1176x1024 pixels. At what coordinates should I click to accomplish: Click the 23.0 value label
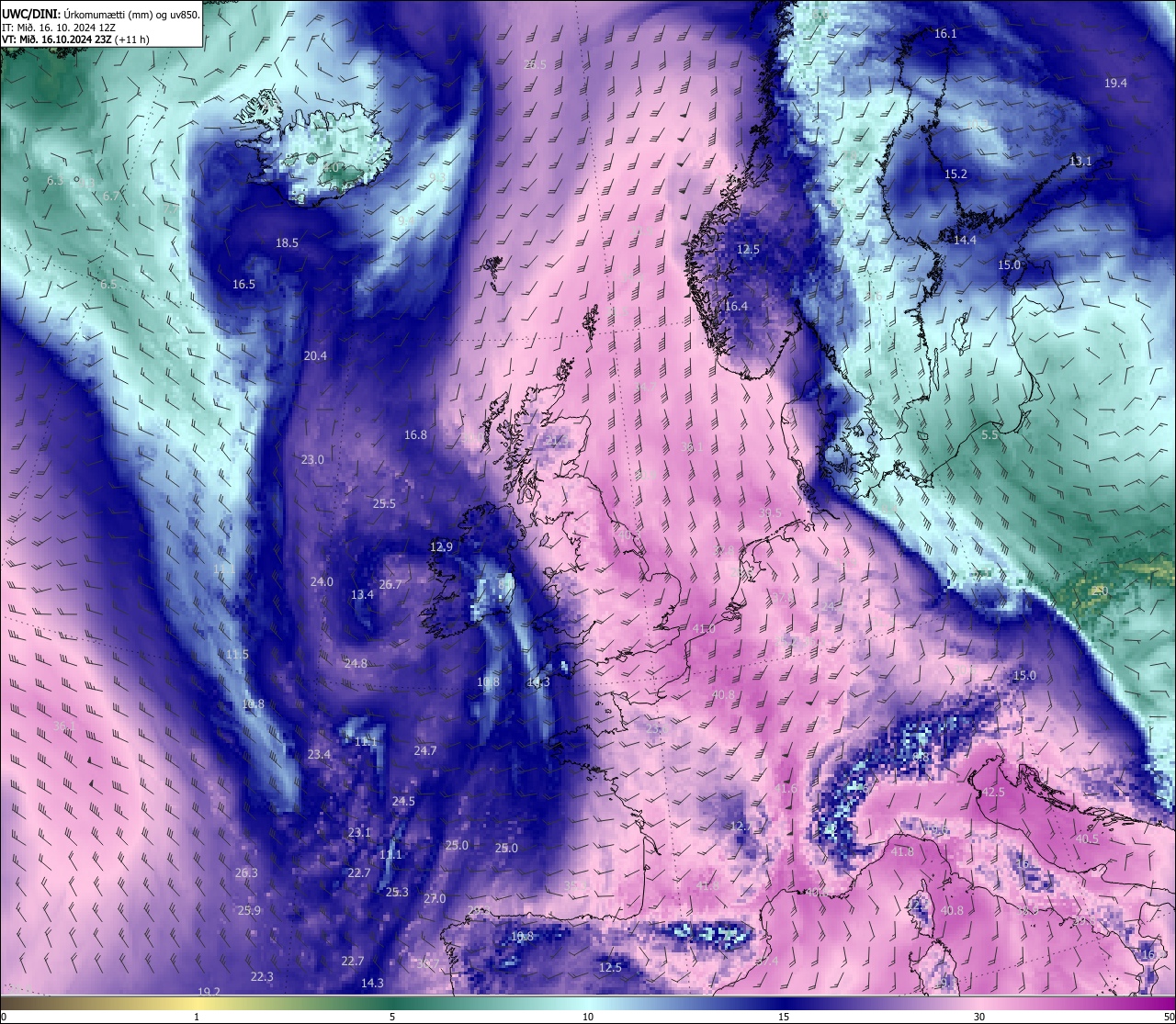tap(312, 460)
